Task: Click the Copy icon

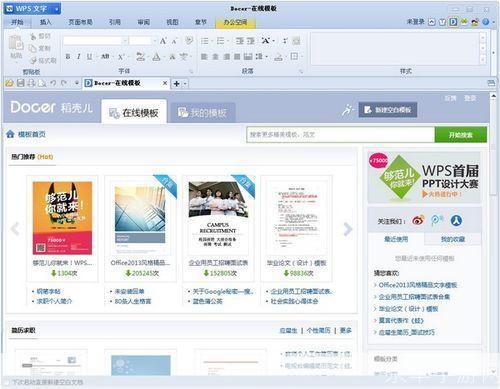Action: pos(33,49)
